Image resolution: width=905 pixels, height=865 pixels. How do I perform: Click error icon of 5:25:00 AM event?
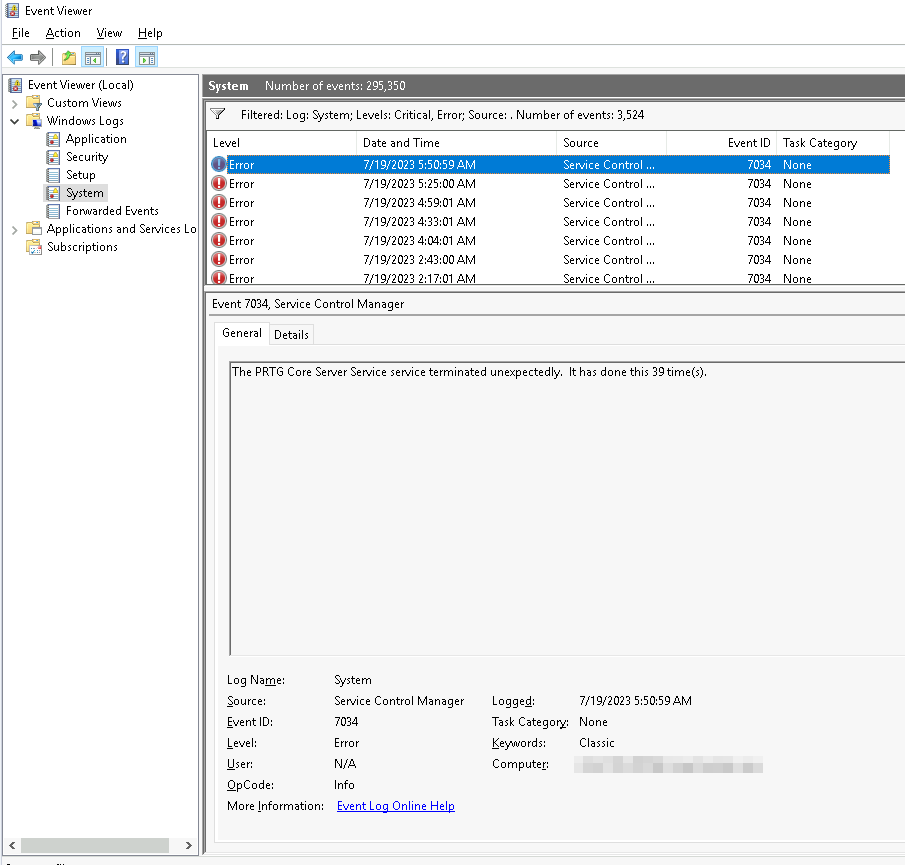point(219,184)
